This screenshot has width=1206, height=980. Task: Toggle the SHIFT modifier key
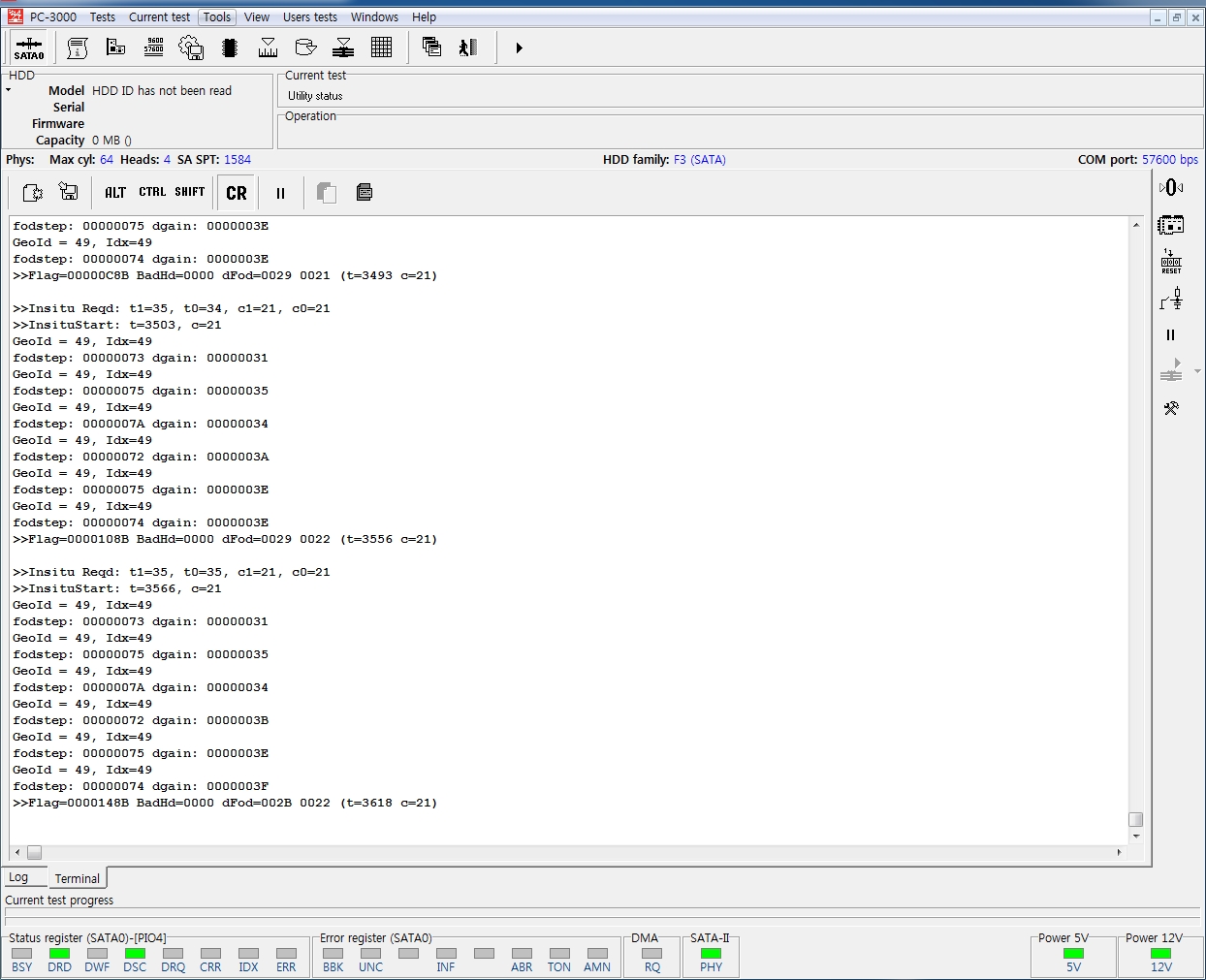tap(189, 193)
